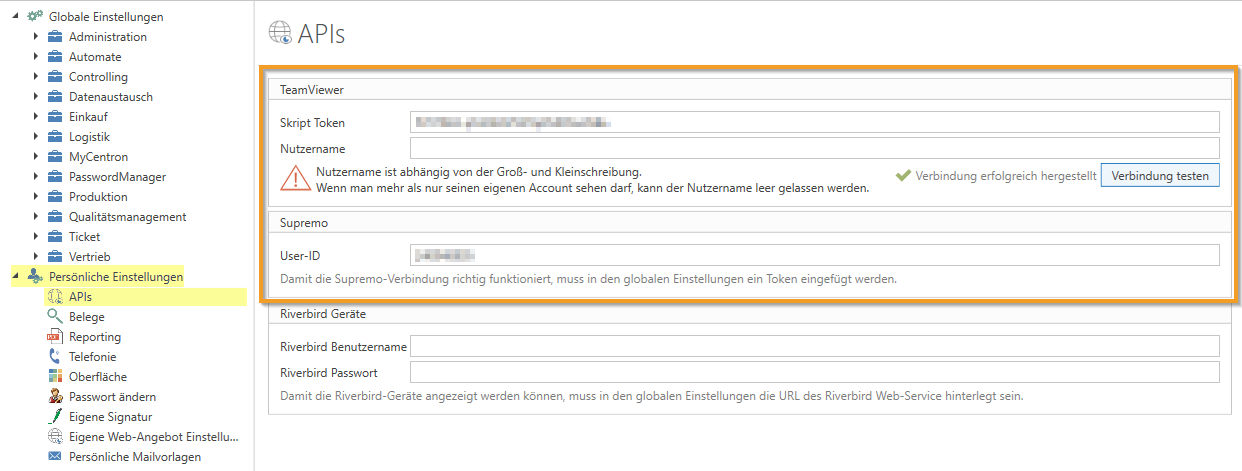Click the Passwort ändern user icon

coord(55,397)
